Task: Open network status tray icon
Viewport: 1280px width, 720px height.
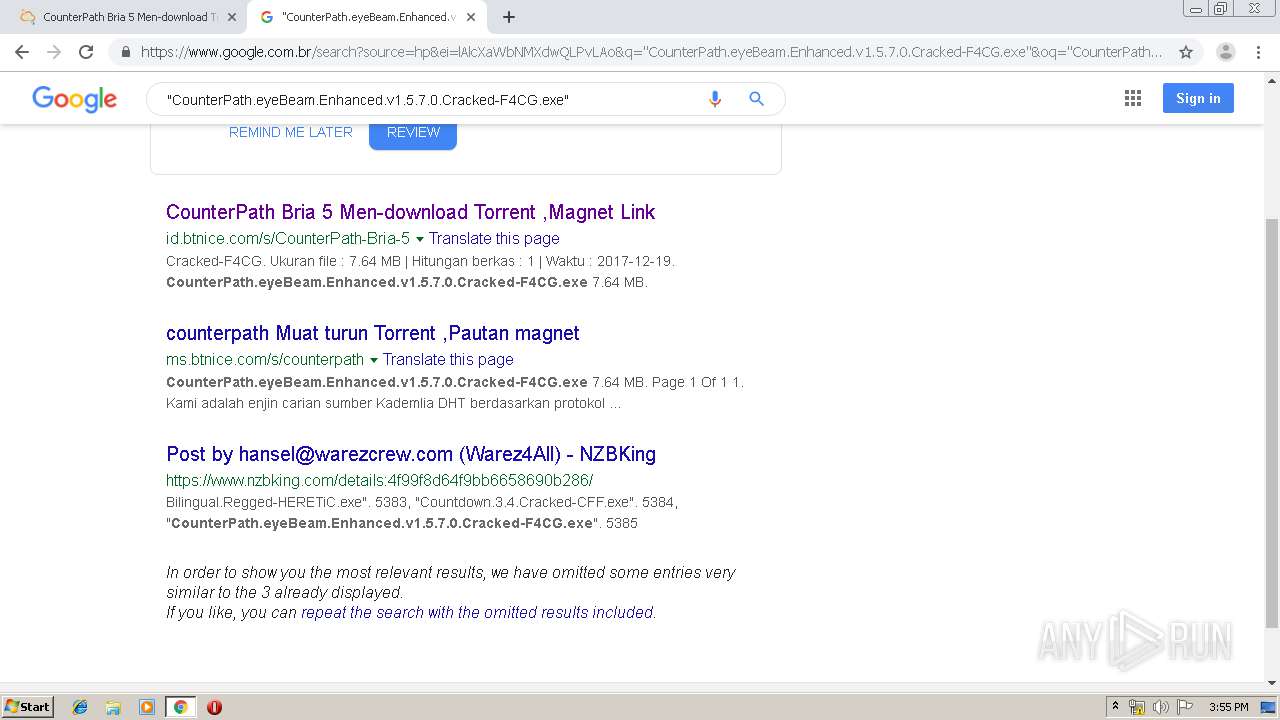Action: [x=1137, y=707]
